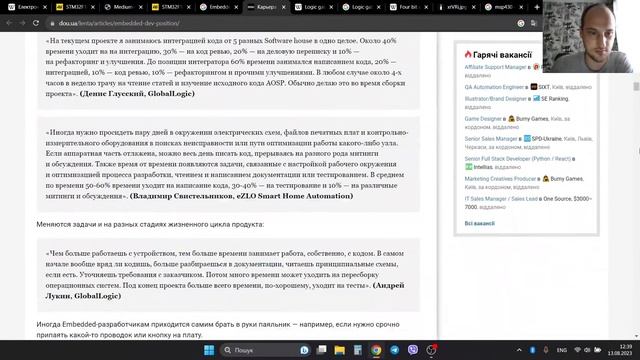Open Telegram from the taskbar

pyautogui.click(x=395, y=350)
